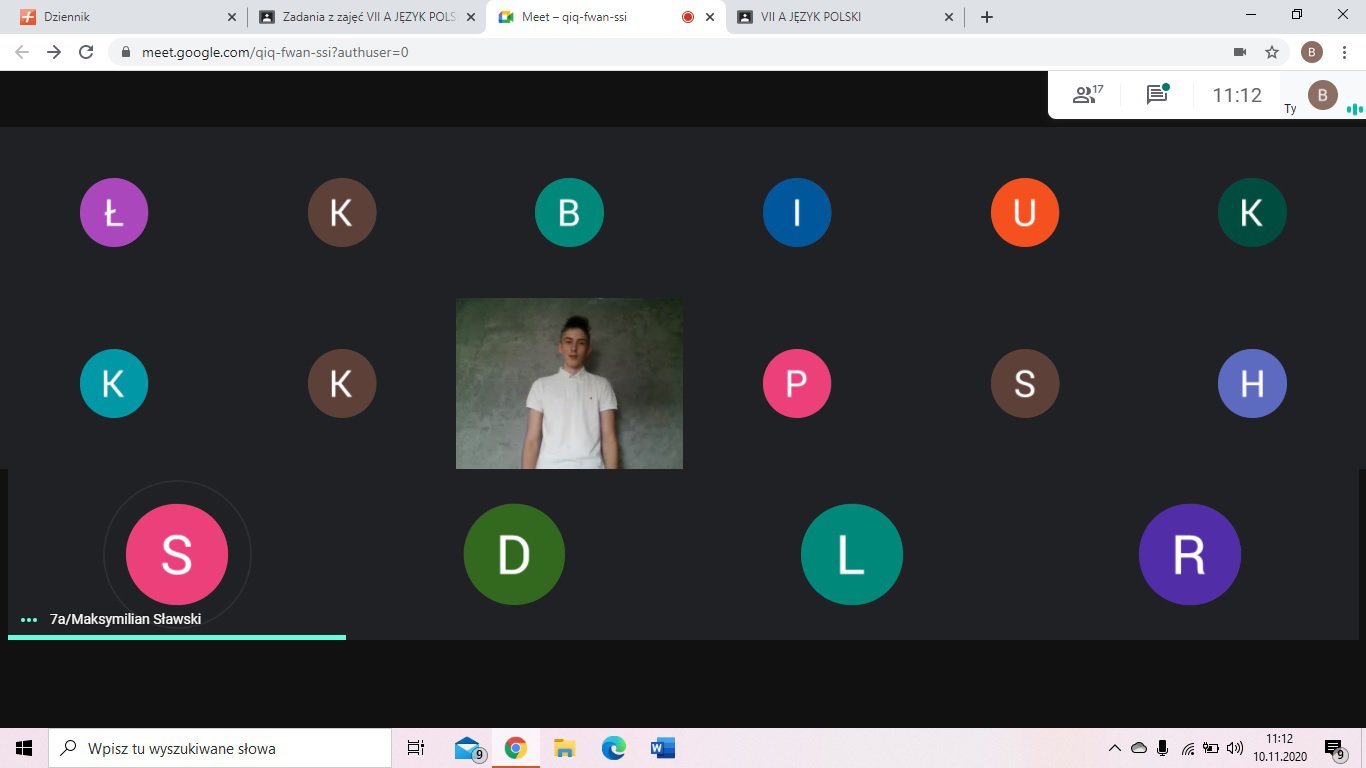Open Wi-Fi network settings tray icon
The width and height of the screenshot is (1366, 768).
point(1188,748)
